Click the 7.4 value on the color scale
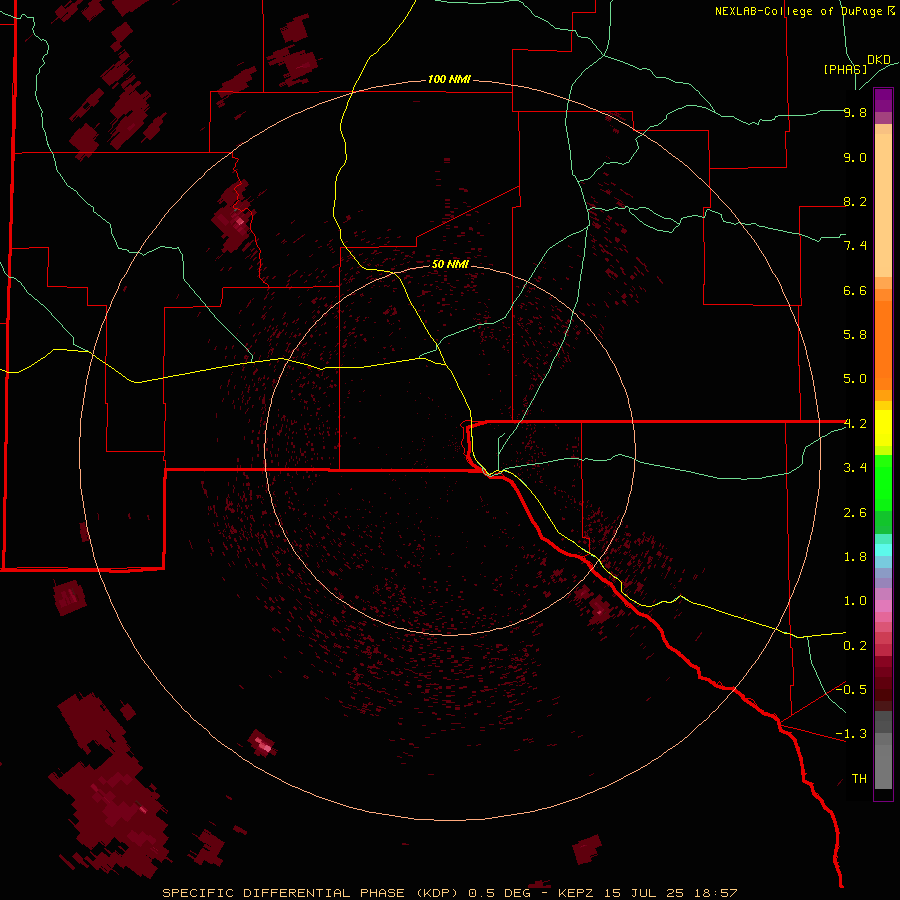Viewport: 900px width, 900px height. [x=855, y=246]
